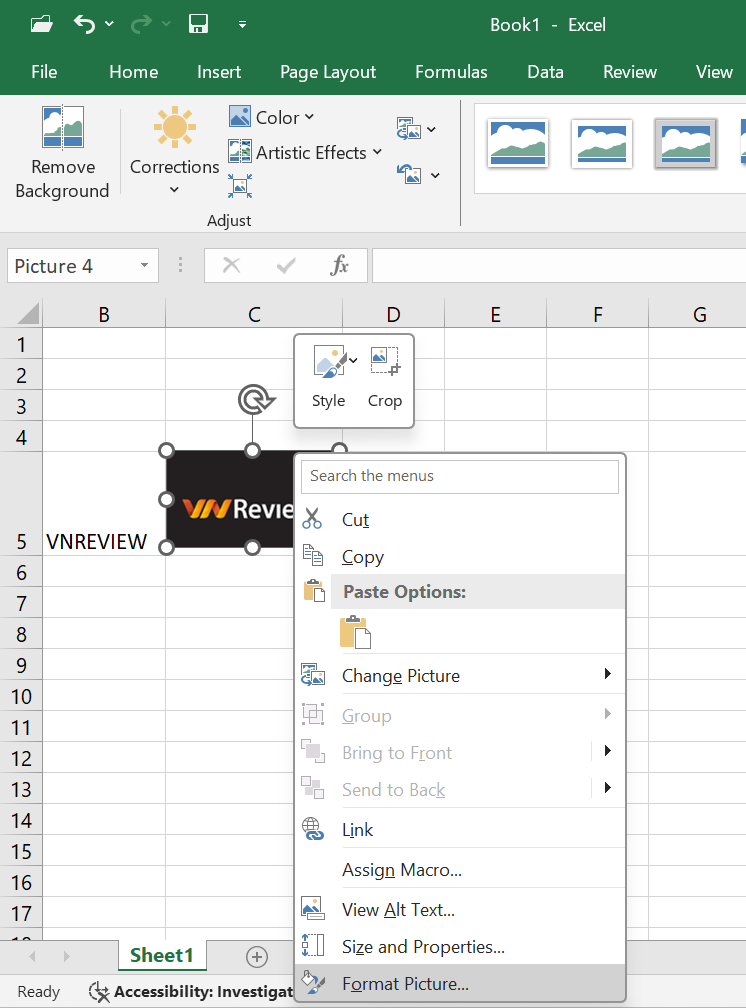This screenshot has height=1008, width=746.
Task: Click the Undo arrow icon
Action: (85, 24)
